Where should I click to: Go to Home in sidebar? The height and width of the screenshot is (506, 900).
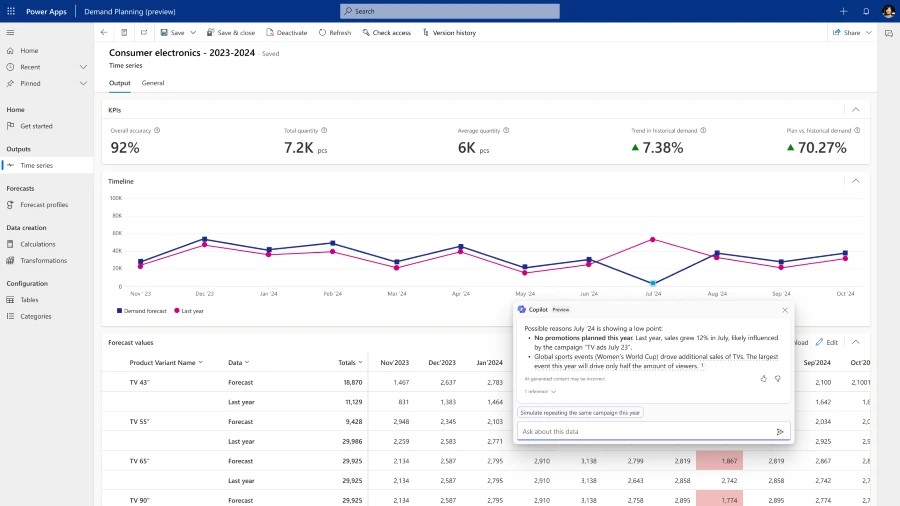tap(29, 50)
